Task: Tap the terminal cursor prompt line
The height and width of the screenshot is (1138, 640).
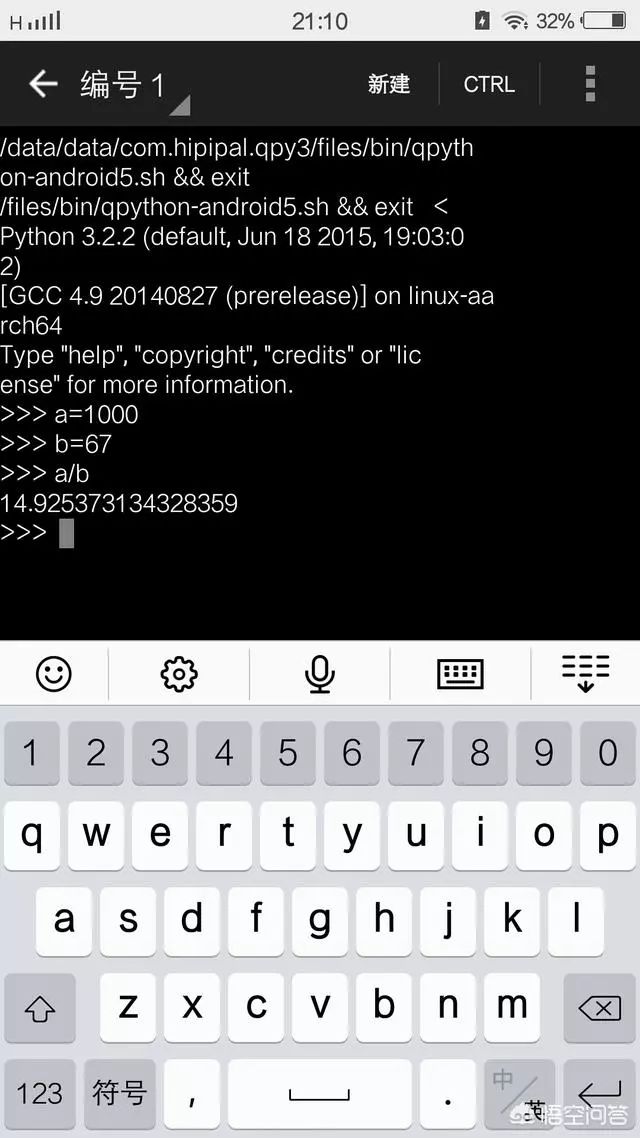Action: [320, 533]
